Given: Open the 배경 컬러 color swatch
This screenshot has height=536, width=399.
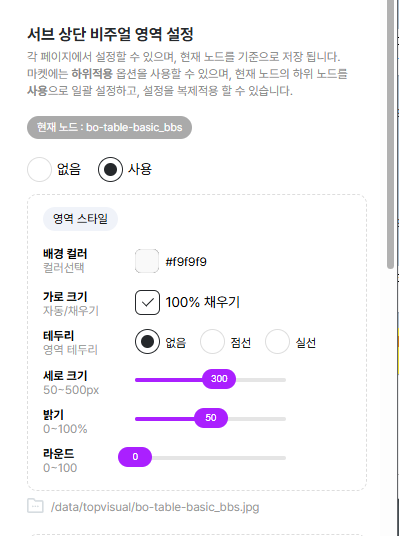Looking at the screenshot, I should tap(147, 261).
